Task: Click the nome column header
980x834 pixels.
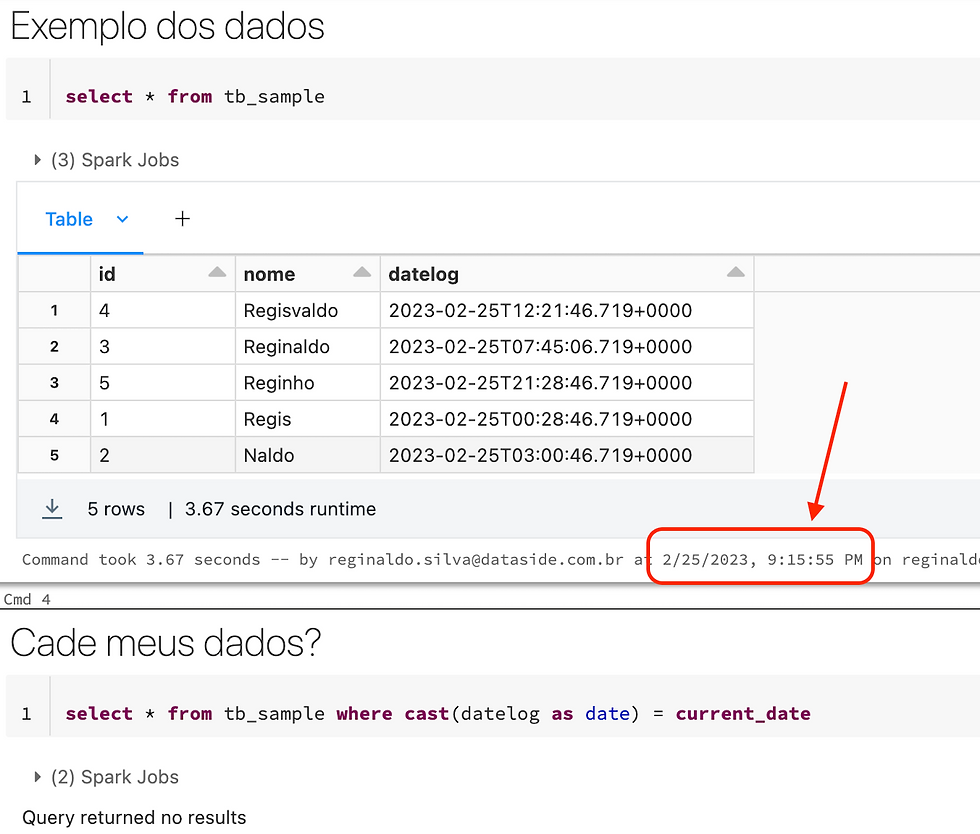Action: coord(308,274)
